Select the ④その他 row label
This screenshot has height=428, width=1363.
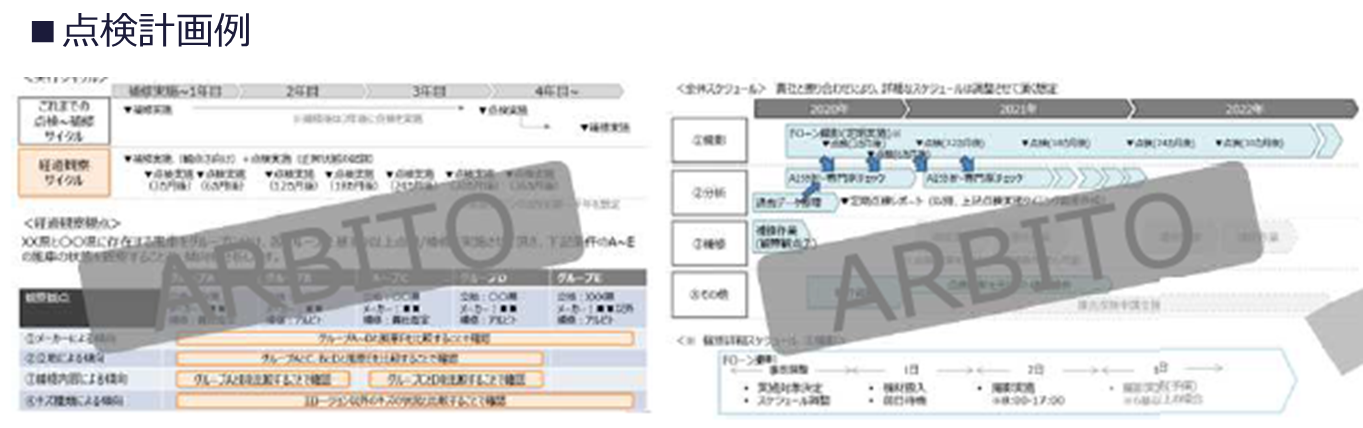707,293
